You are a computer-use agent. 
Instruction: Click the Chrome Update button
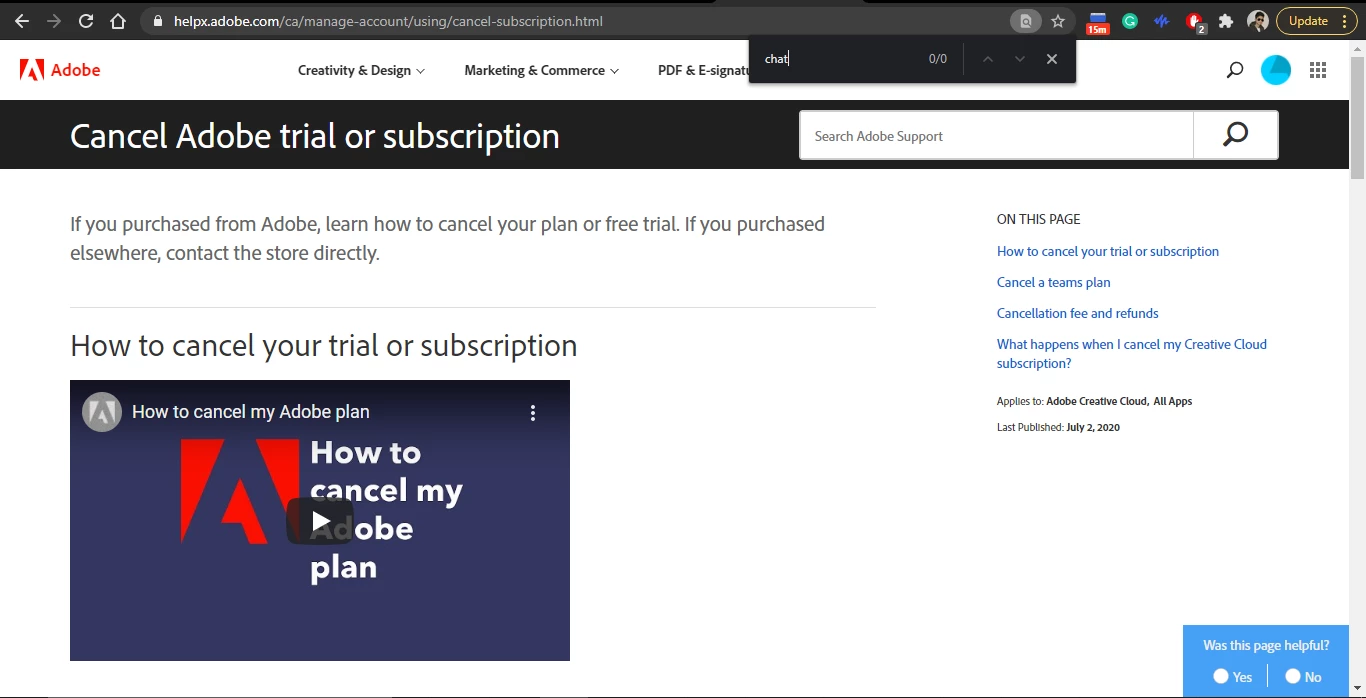pos(1316,21)
